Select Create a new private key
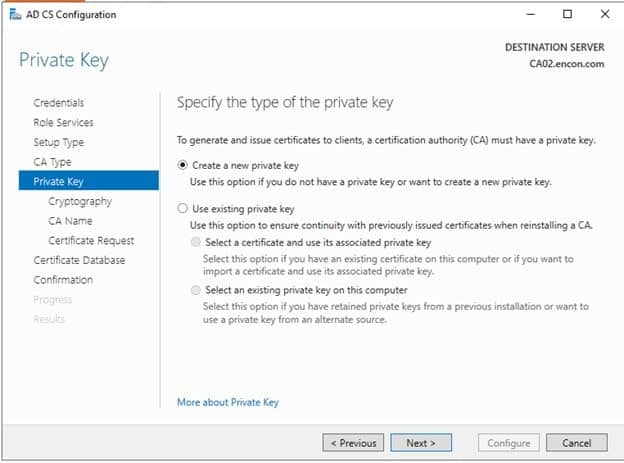The image size is (624, 463). [x=182, y=165]
